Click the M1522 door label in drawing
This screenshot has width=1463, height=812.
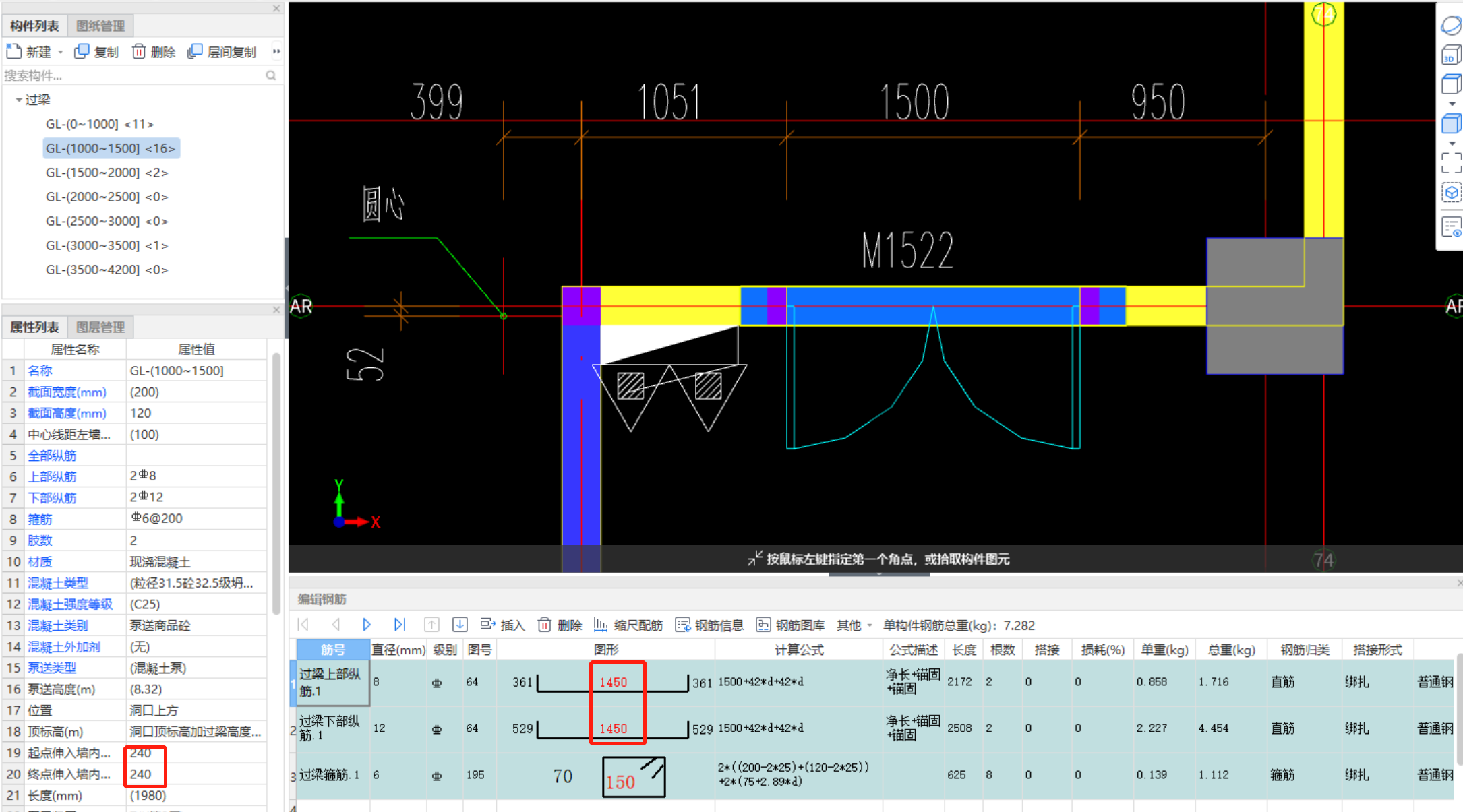coord(907,250)
